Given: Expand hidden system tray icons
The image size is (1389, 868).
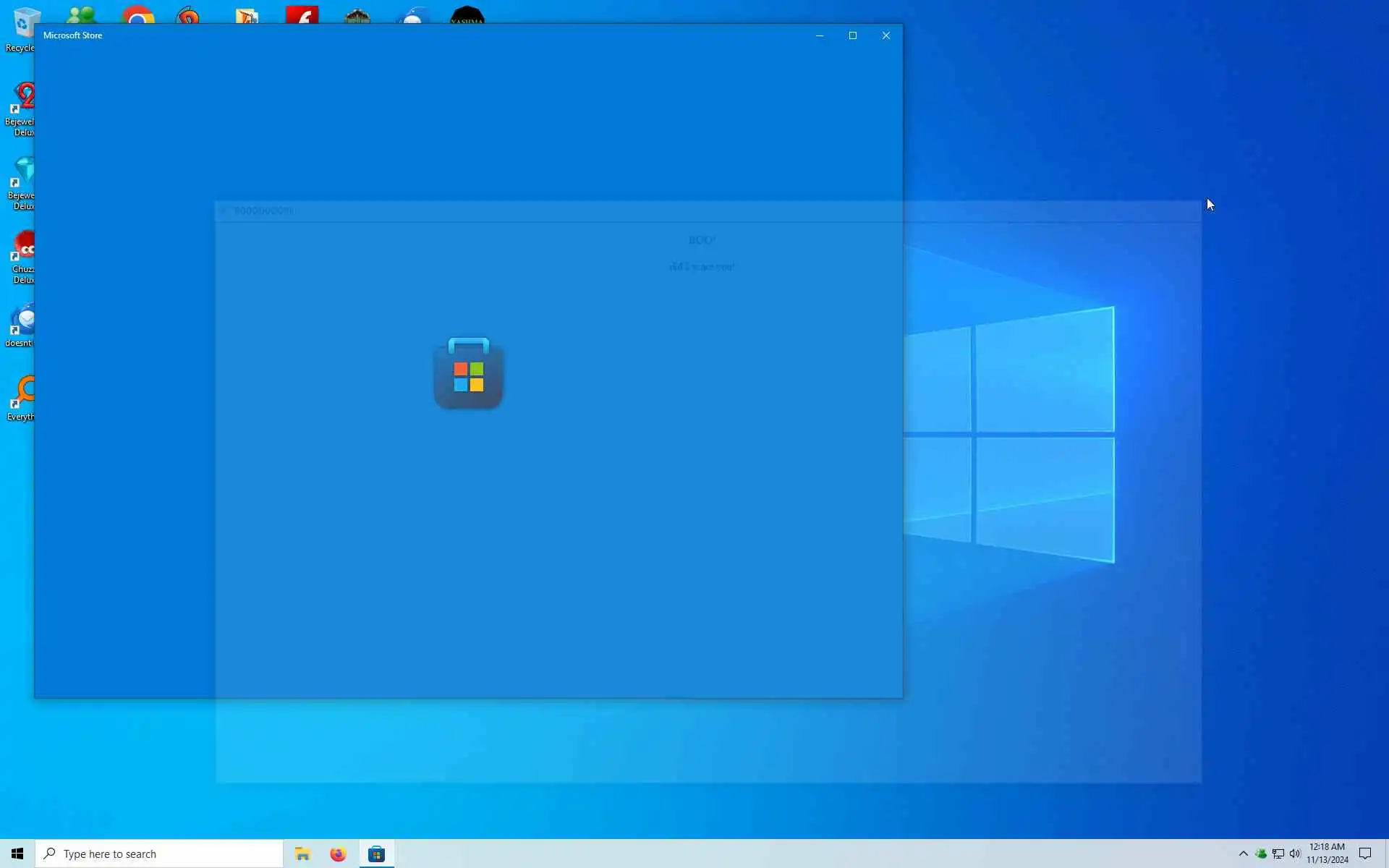Looking at the screenshot, I should point(1243,854).
